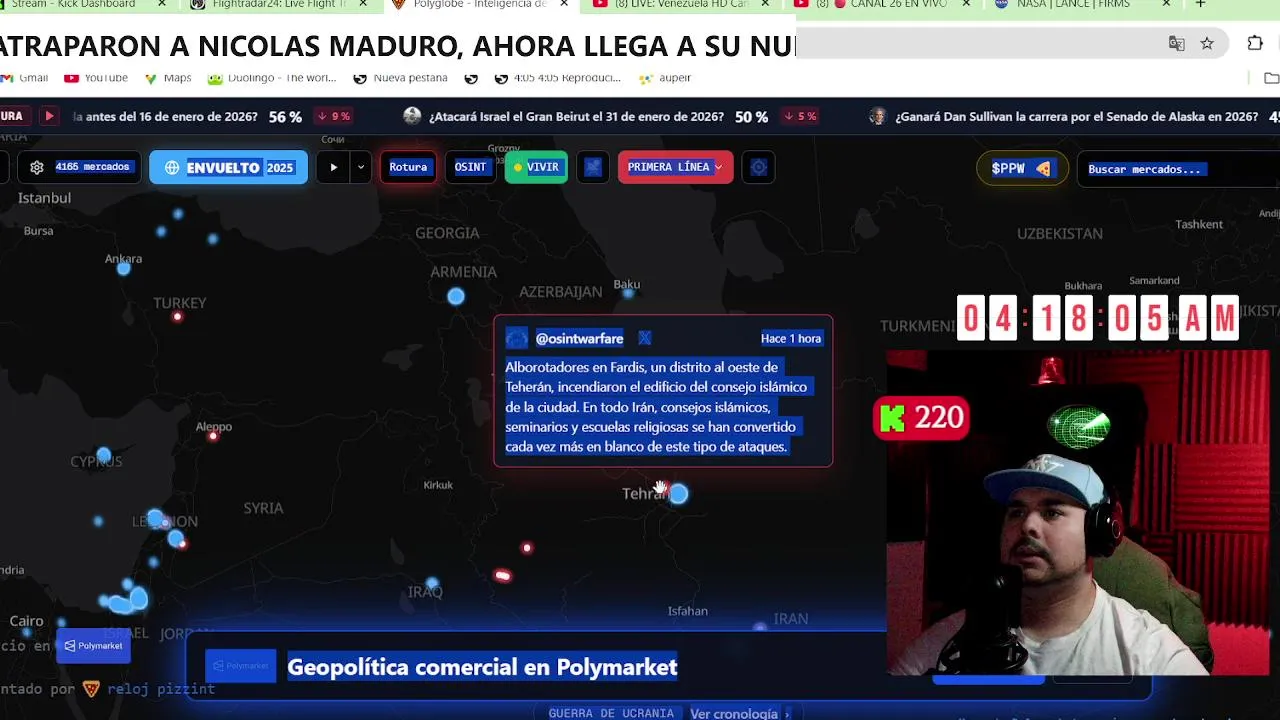
Task: Click the translate page icon in address bar
Action: coord(1176,43)
